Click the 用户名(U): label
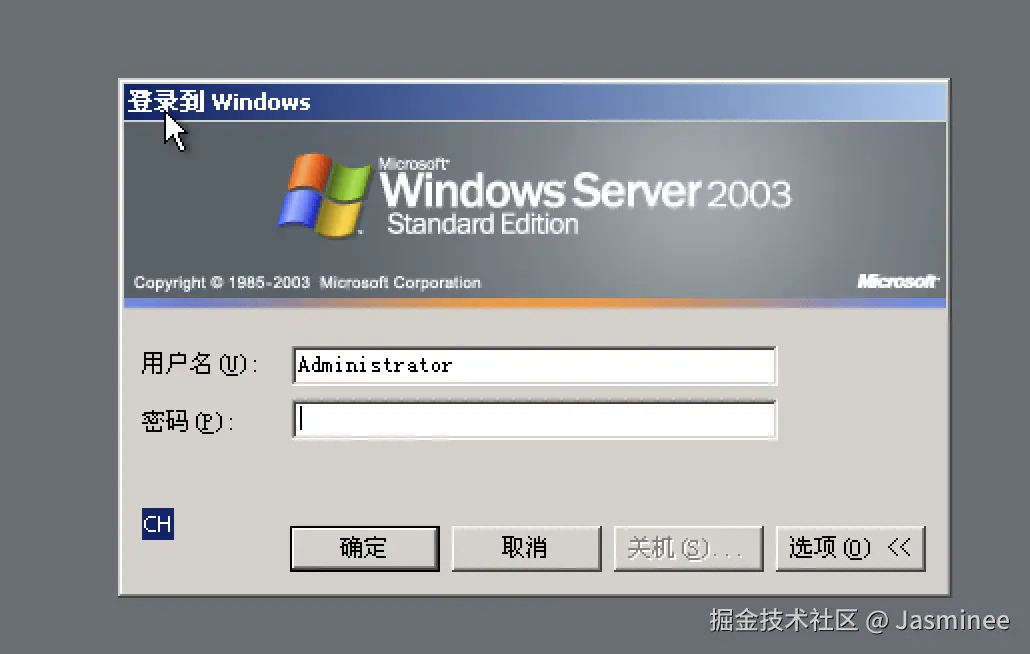This screenshot has width=1030, height=654. tap(199, 364)
